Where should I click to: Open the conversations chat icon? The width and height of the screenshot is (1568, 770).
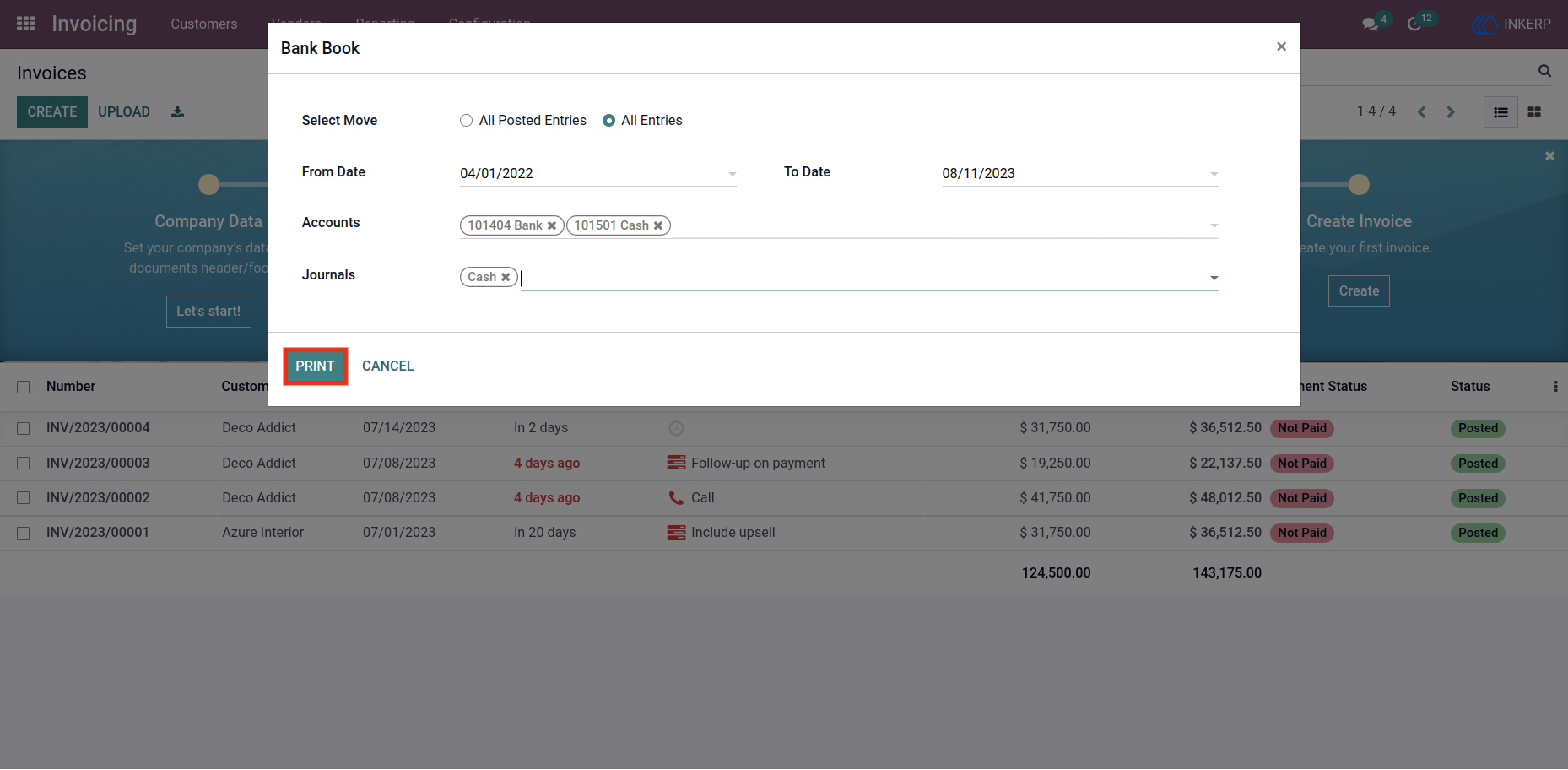pyautogui.click(x=1371, y=24)
